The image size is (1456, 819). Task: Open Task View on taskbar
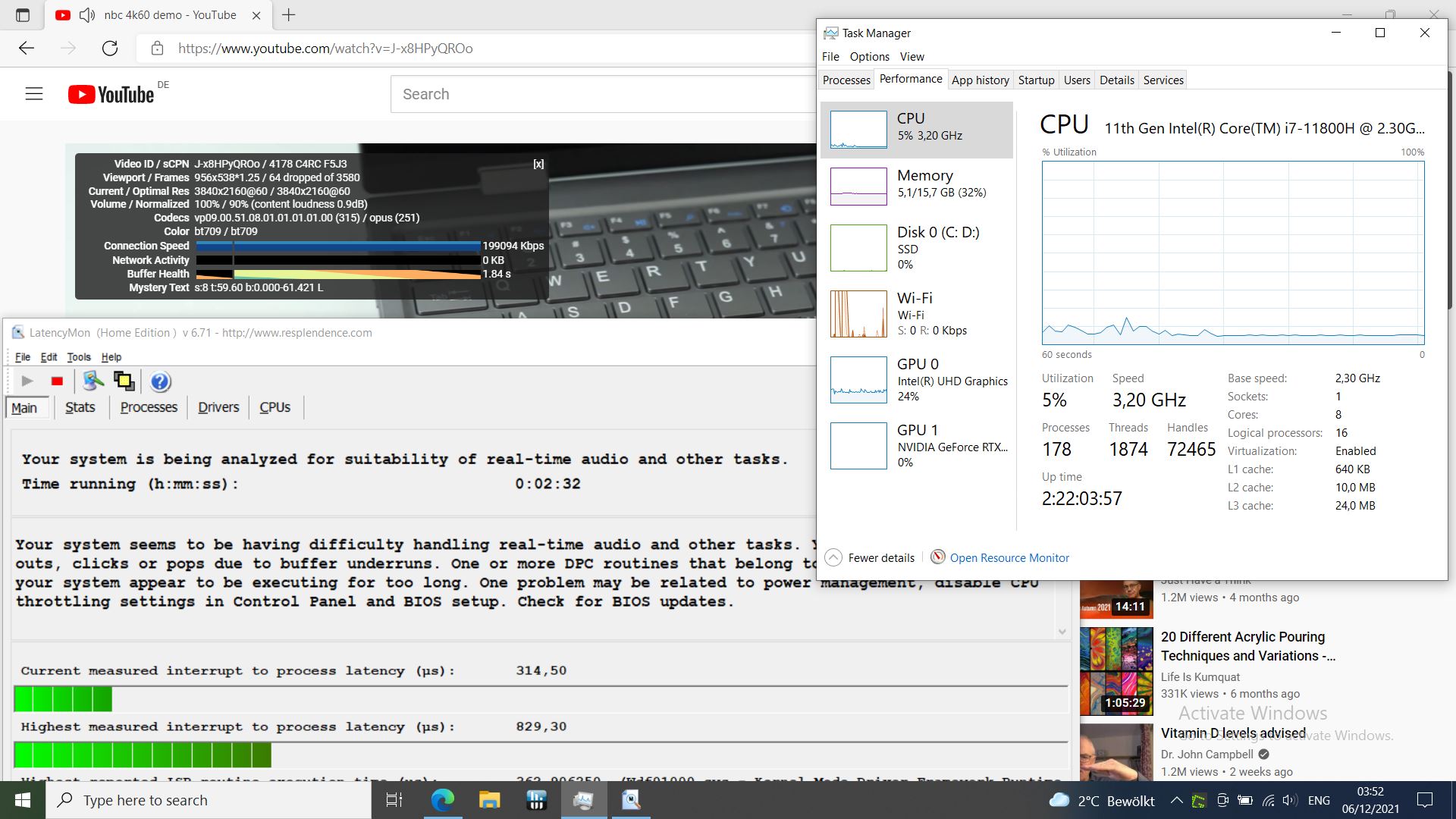pyautogui.click(x=394, y=800)
